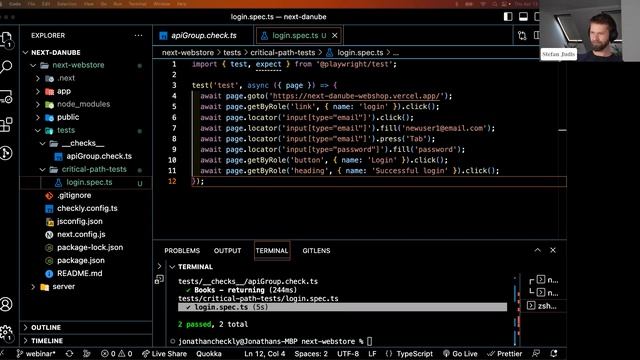The height and width of the screenshot is (360, 640).
Task: Open the Manage gear icon
Action: 7,333
